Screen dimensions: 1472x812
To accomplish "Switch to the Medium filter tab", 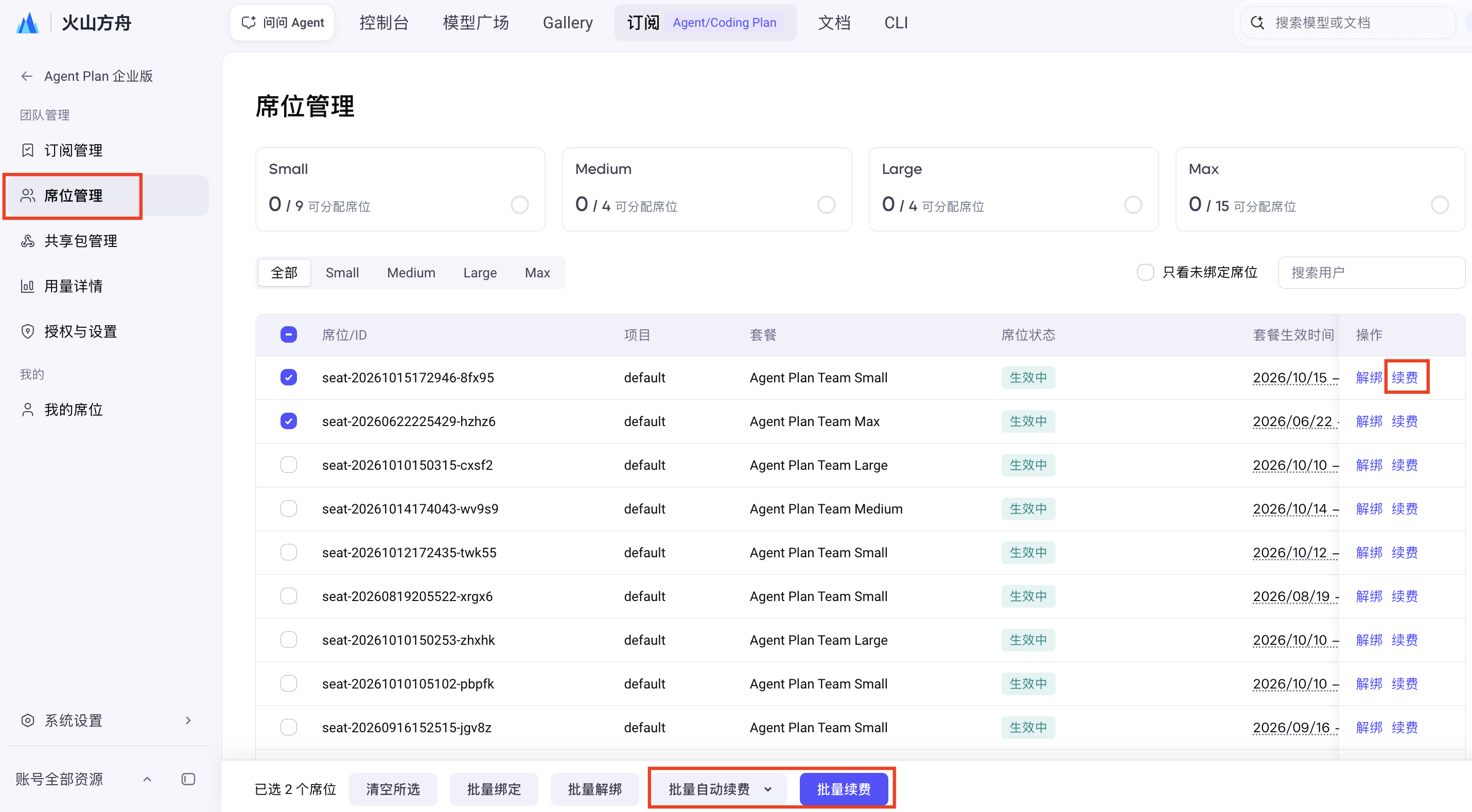I will coord(411,273).
